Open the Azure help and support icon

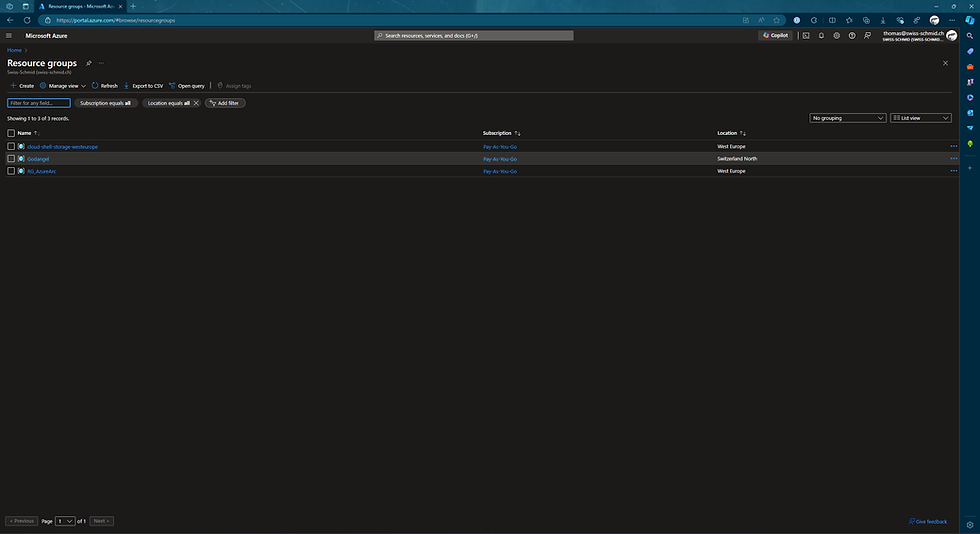852,36
